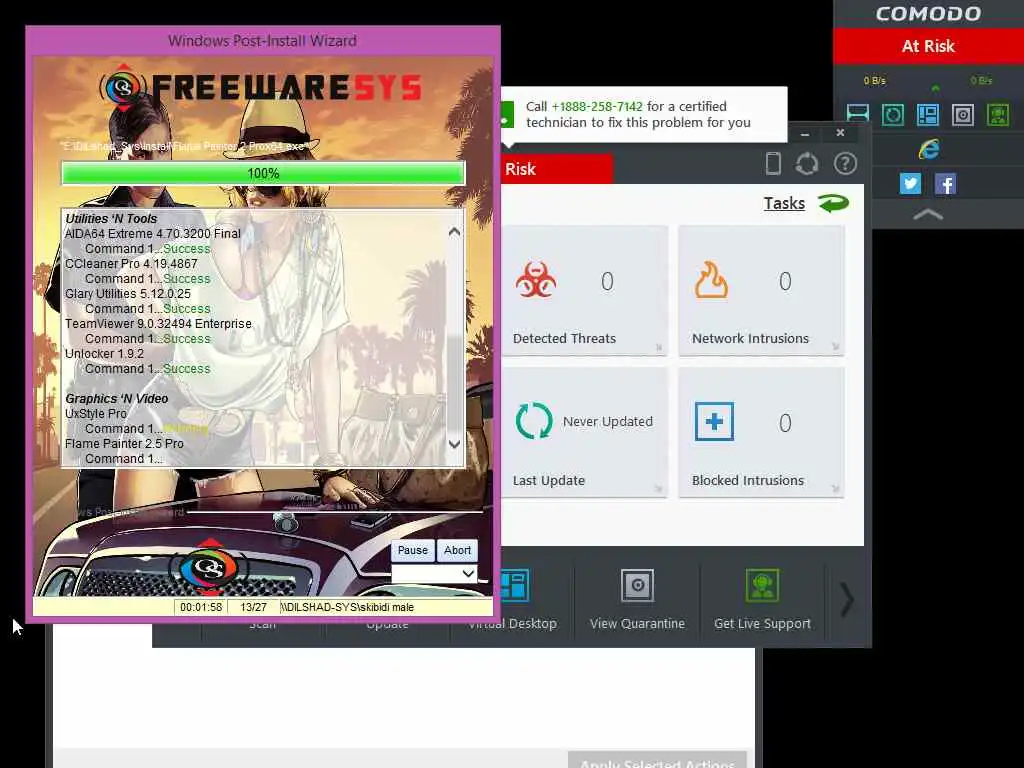Click the support phone number +1888-258-7142
Image resolution: width=1024 pixels, height=768 pixels.
point(597,106)
